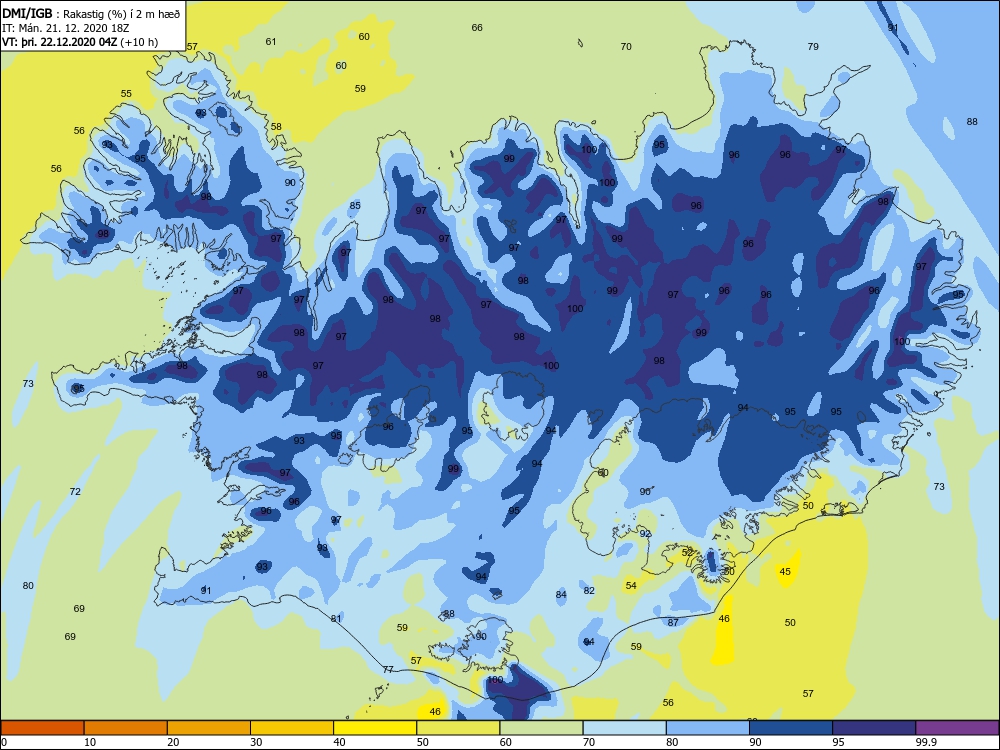The image size is (1000, 750).
Task: Click the title 'DMI/IGB : Rakastig (%) í 2 m hæð'
Action: [91, 14]
